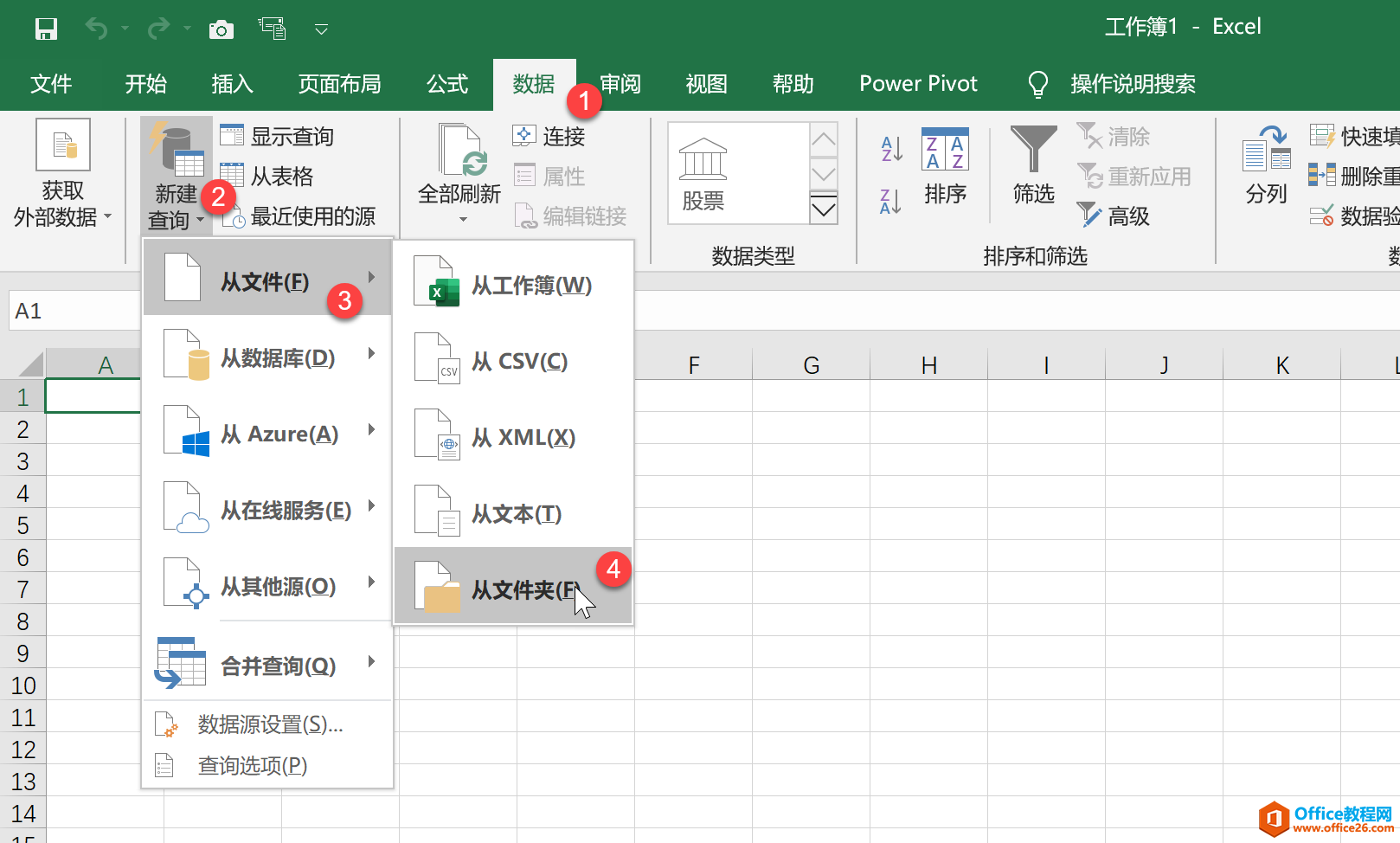Switch to the Formulas ribbon tab
The height and width of the screenshot is (843, 1400).
[x=447, y=84]
